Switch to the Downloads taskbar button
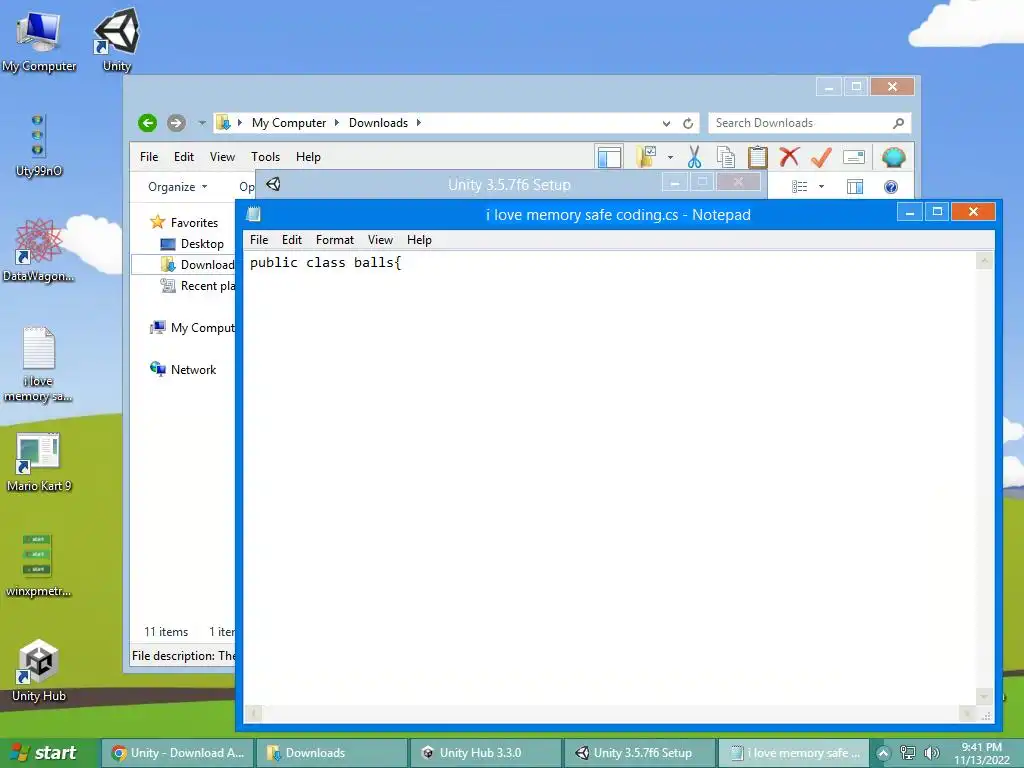This screenshot has width=1024, height=768. point(332,753)
